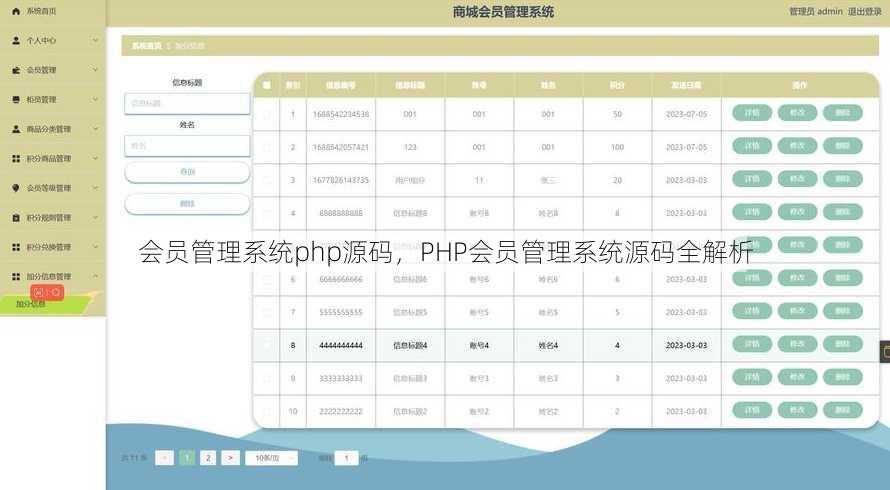Open the 会员管理 sidebar menu
This screenshot has height=490, width=890.
pyautogui.click(x=53, y=70)
